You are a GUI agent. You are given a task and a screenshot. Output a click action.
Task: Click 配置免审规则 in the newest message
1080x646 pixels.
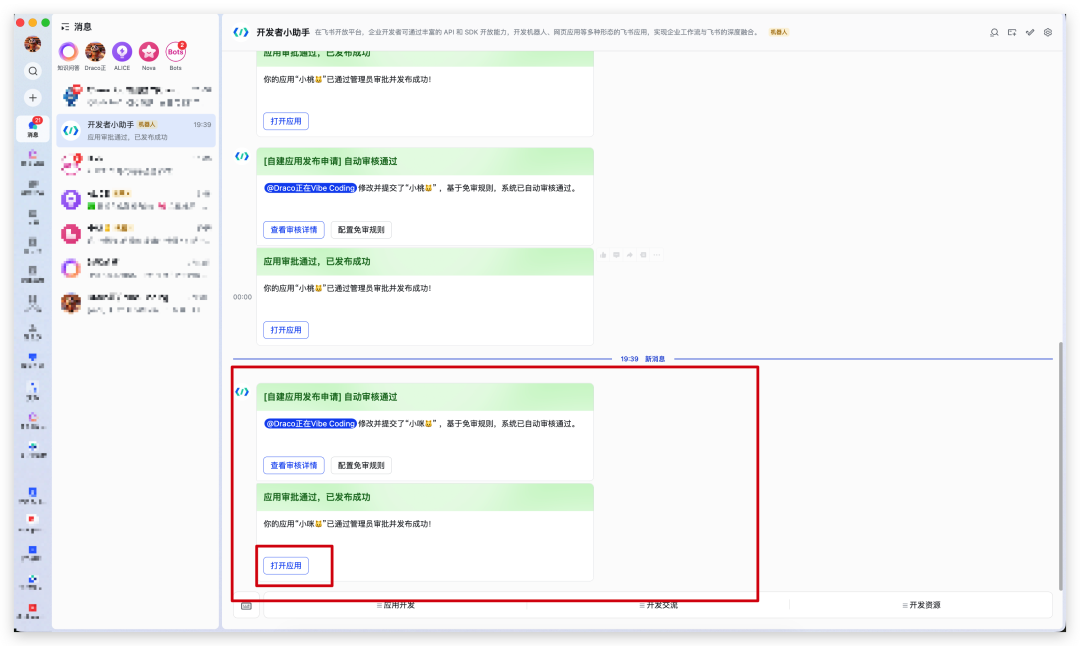click(x=361, y=465)
